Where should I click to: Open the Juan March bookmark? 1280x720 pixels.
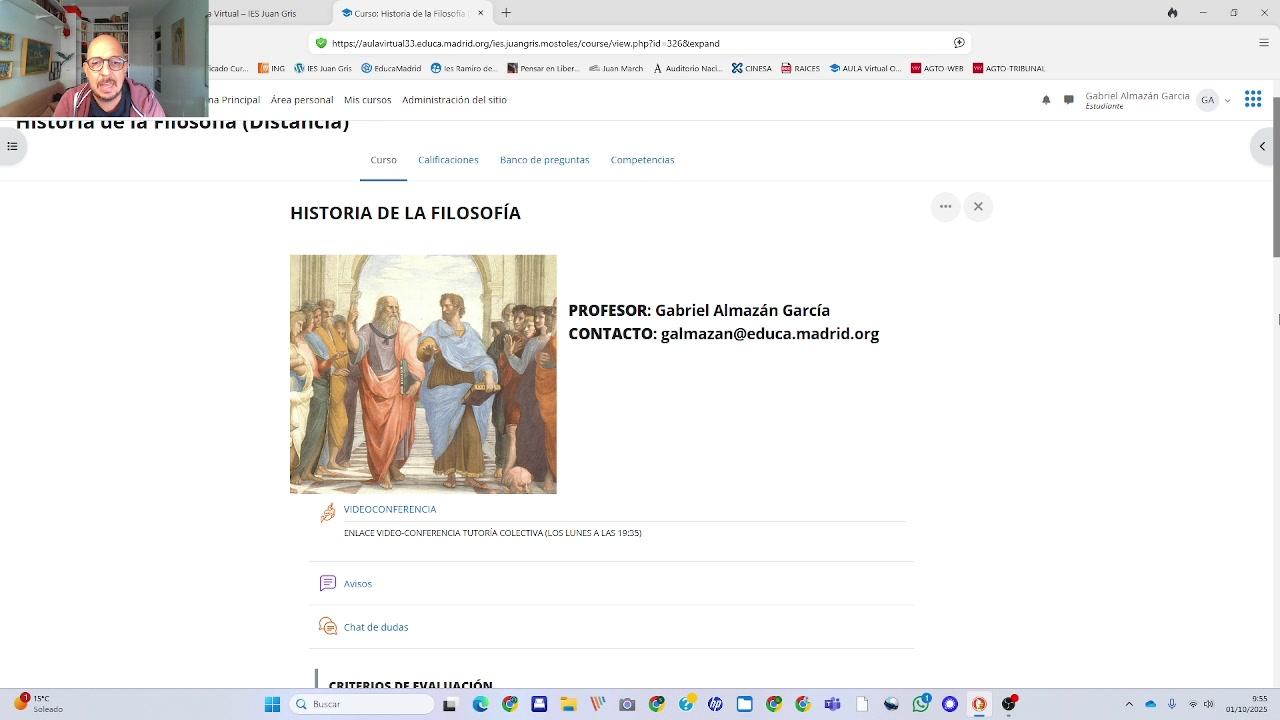616,68
